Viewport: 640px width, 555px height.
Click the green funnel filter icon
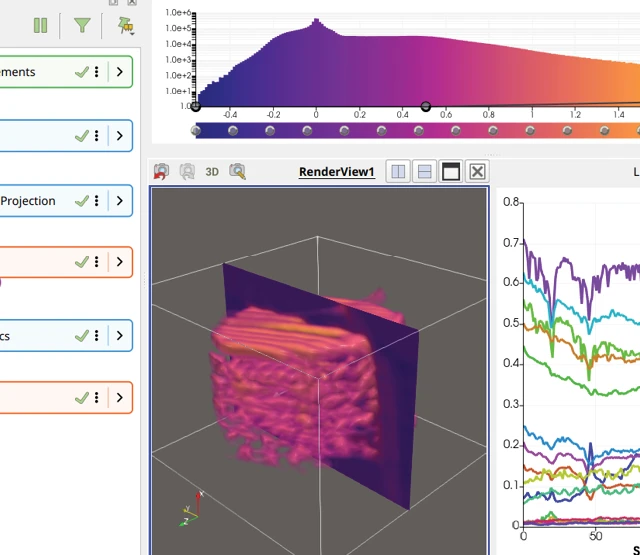(x=82, y=25)
